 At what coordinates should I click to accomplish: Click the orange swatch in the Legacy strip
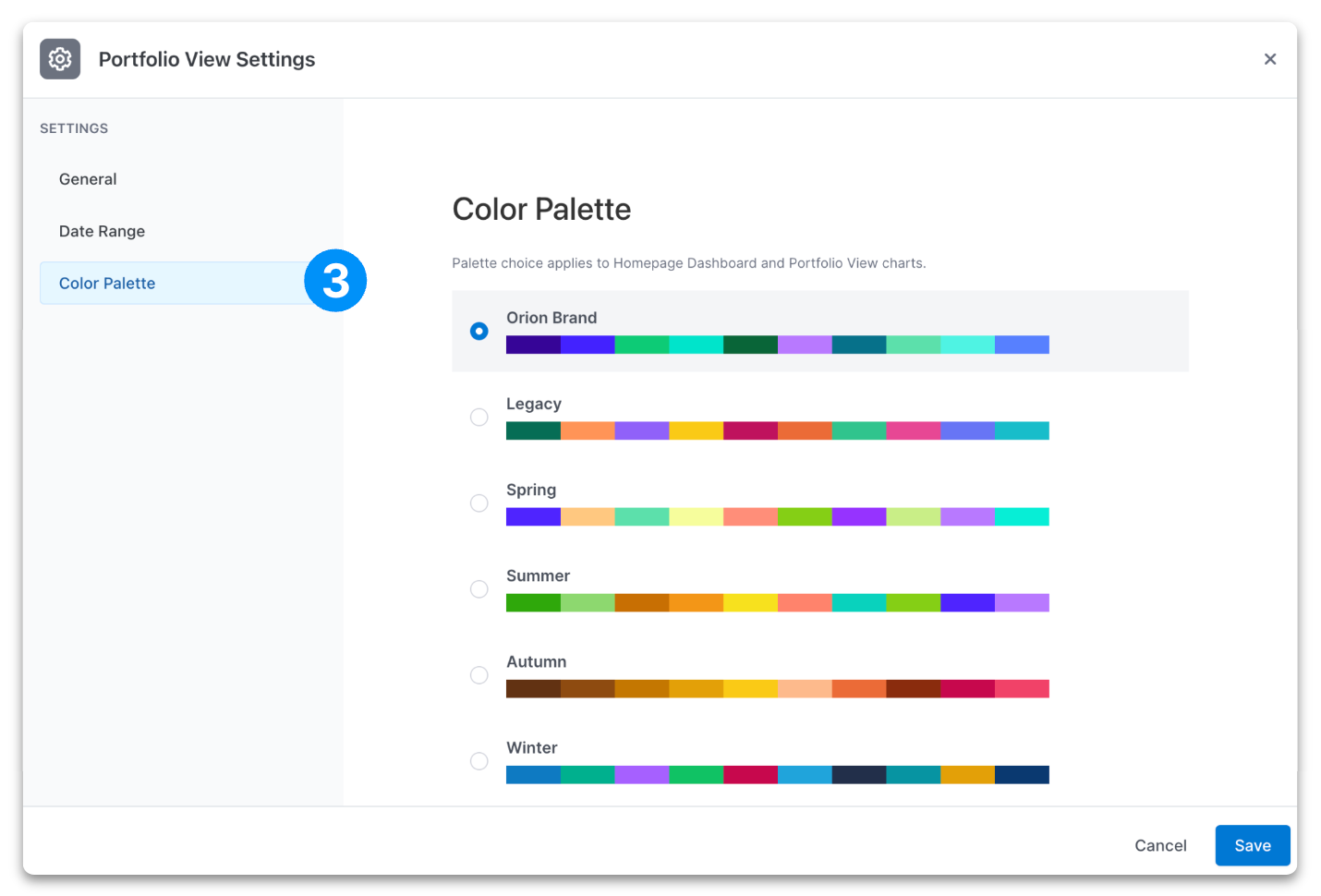(x=588, y=430)
